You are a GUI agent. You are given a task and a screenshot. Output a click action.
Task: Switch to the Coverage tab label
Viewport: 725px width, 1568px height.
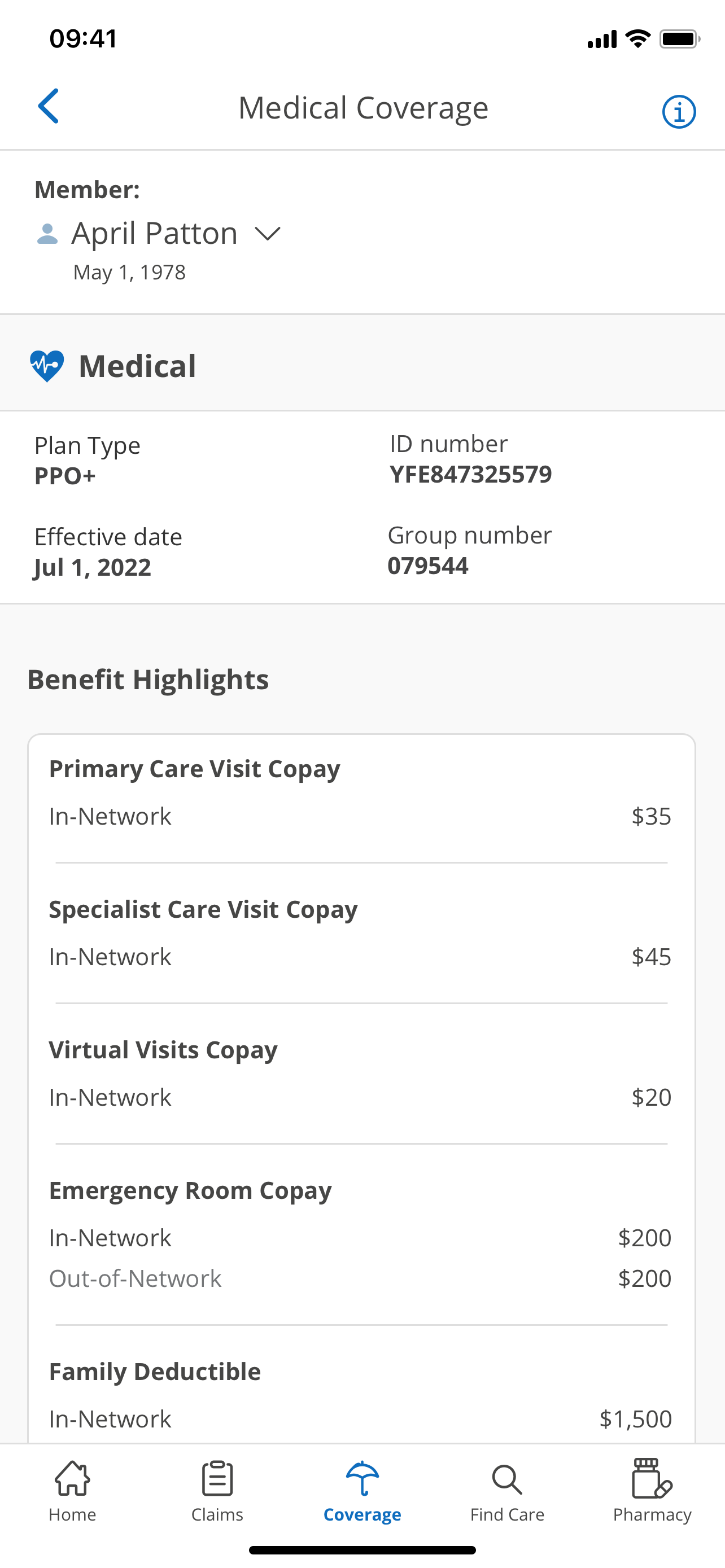click(x=362, y=1514)
